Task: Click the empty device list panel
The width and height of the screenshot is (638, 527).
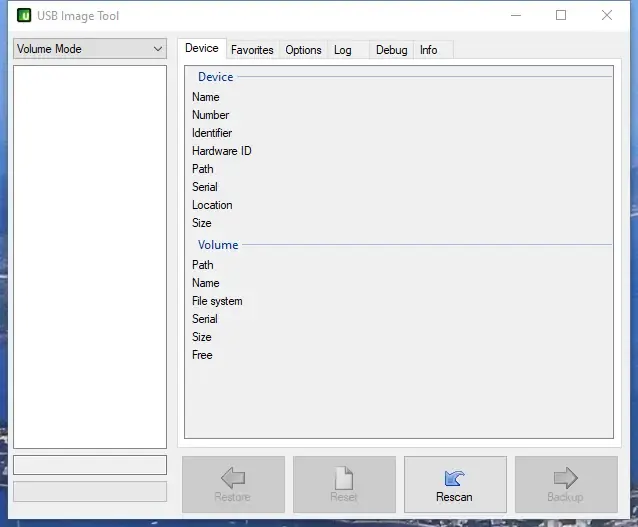Action: click(90, 257)
